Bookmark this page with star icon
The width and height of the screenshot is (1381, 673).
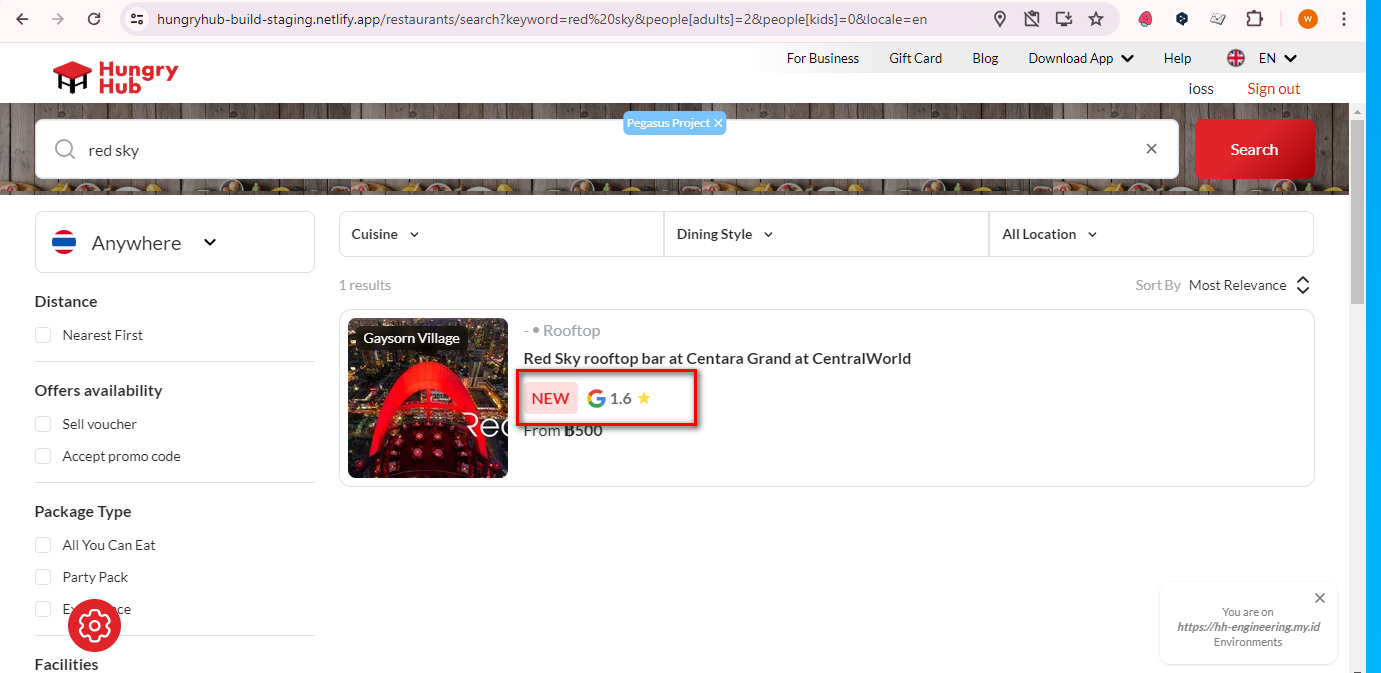[x=1096, y=19]
